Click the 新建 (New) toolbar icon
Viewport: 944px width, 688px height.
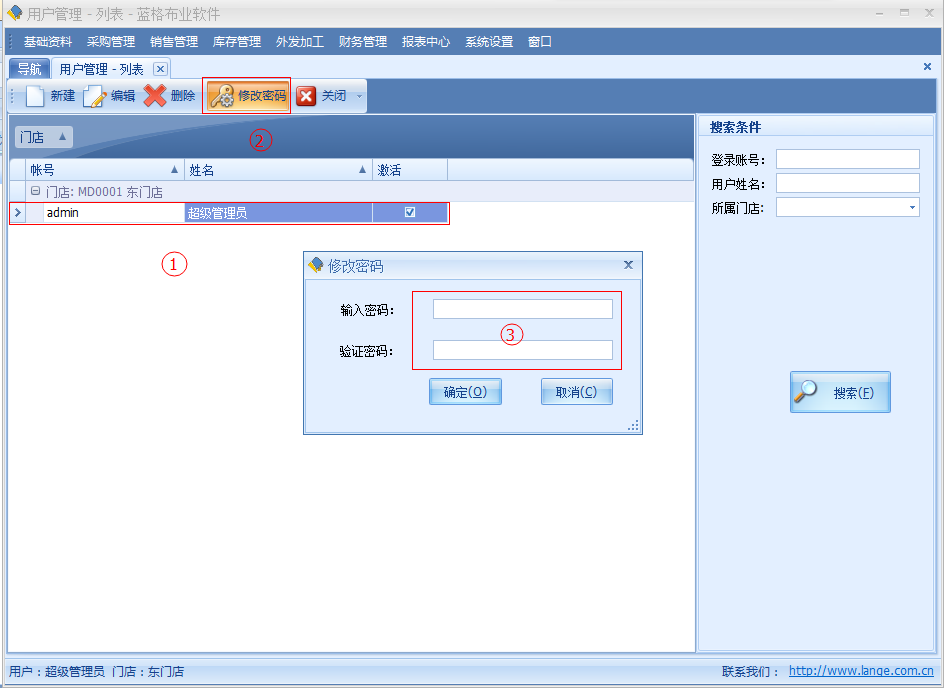(36, 96)
